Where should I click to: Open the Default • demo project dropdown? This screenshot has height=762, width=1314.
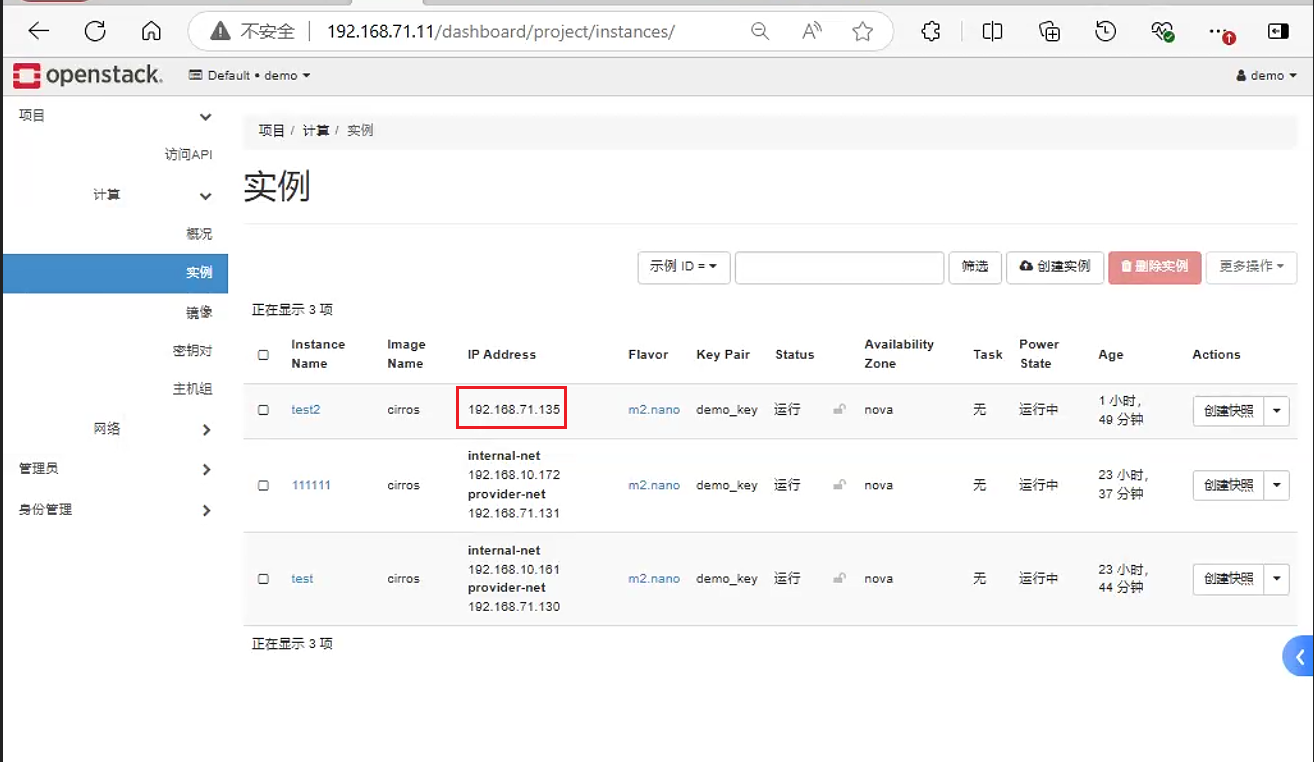[x=250, y=75]
